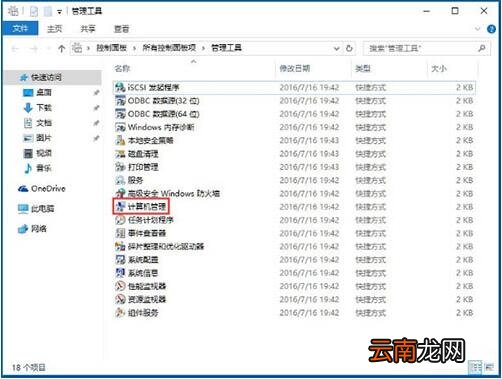Select the 事件查看器 icon
The image size is (502, 379).
click(120, 233)
